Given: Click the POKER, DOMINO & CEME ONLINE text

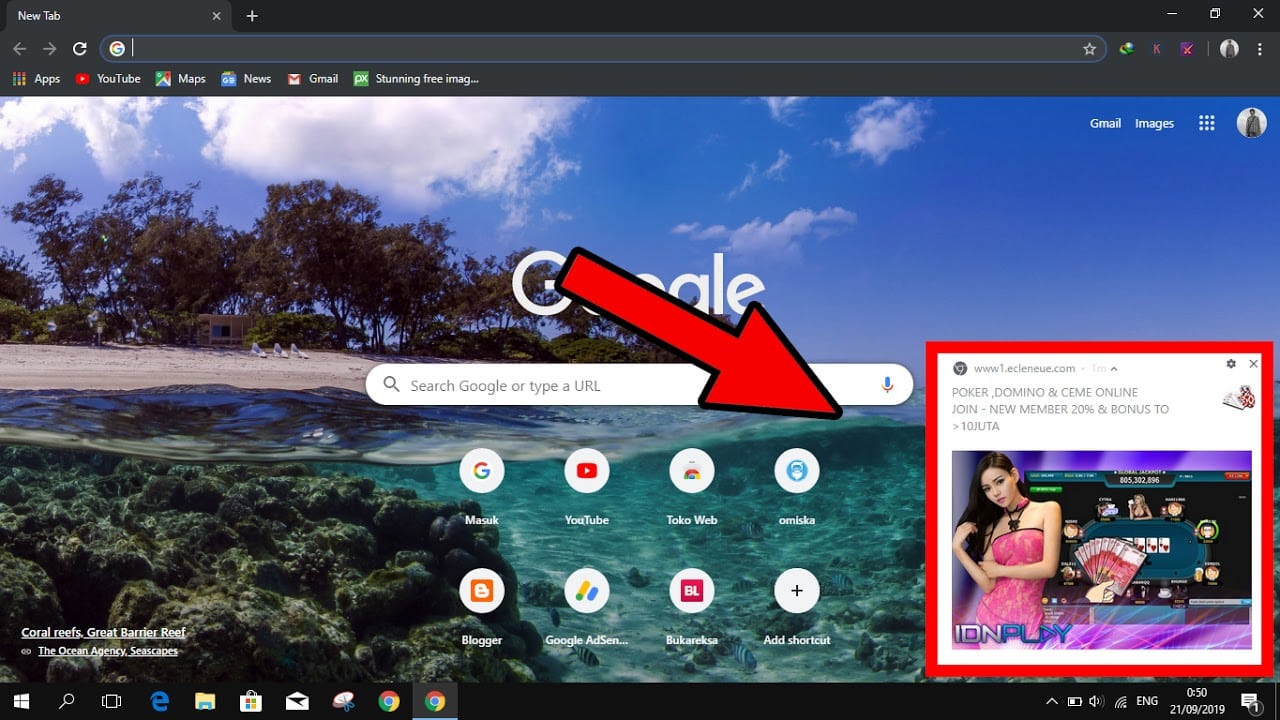Looking at the screenshot, I should pyautogui.click(x=1044, y=393).
